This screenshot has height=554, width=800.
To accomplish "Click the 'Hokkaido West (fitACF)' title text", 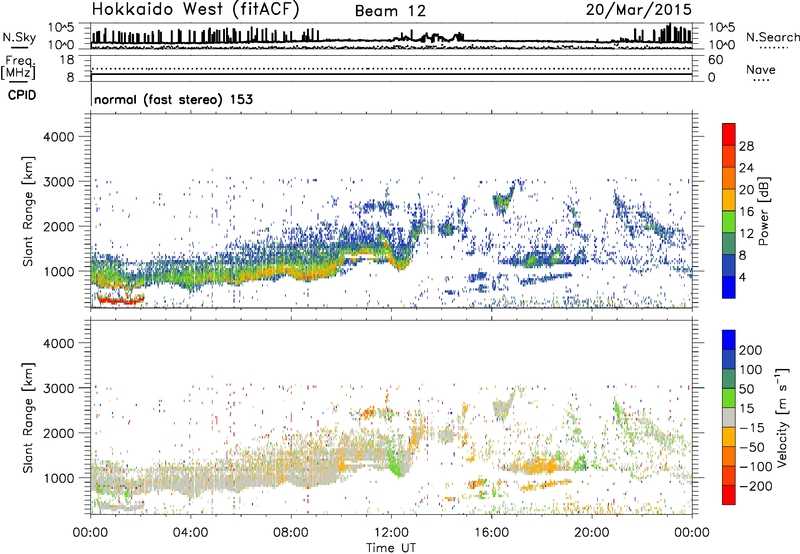I will pos(195,9).
